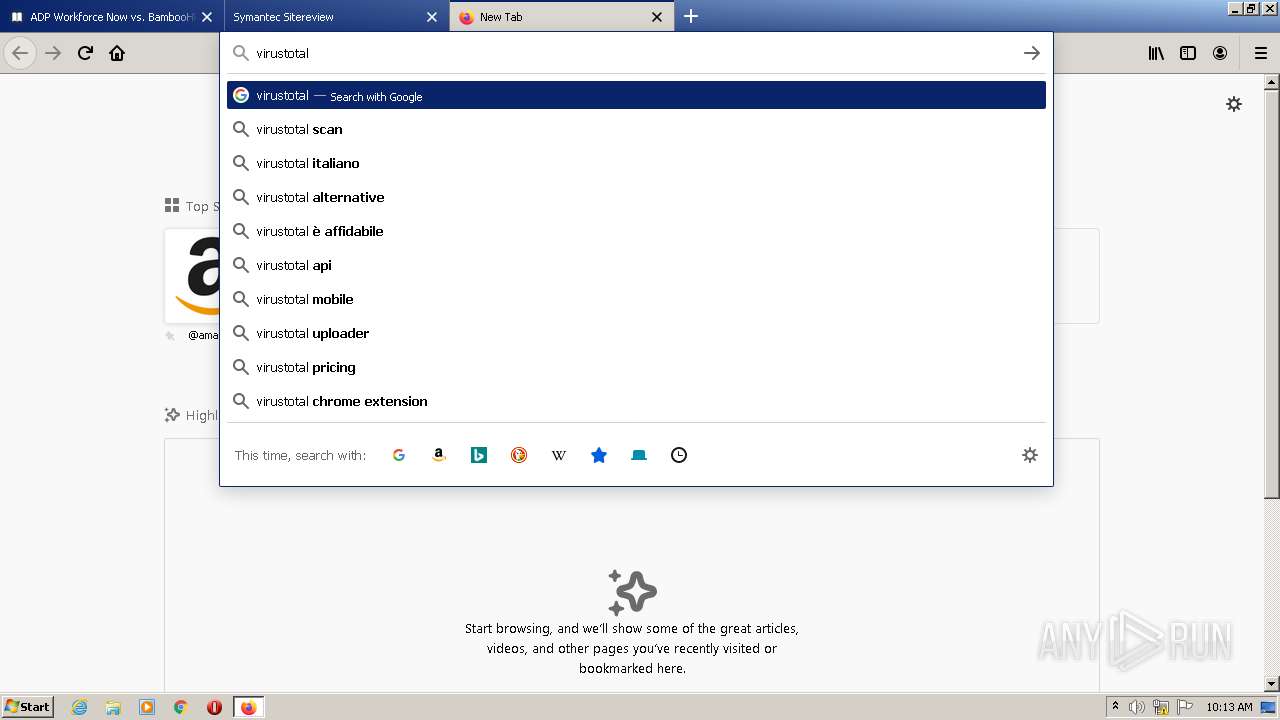Open the hamburger application menu
This screenshot has height=720, width=1280.
coord(1261,53)
